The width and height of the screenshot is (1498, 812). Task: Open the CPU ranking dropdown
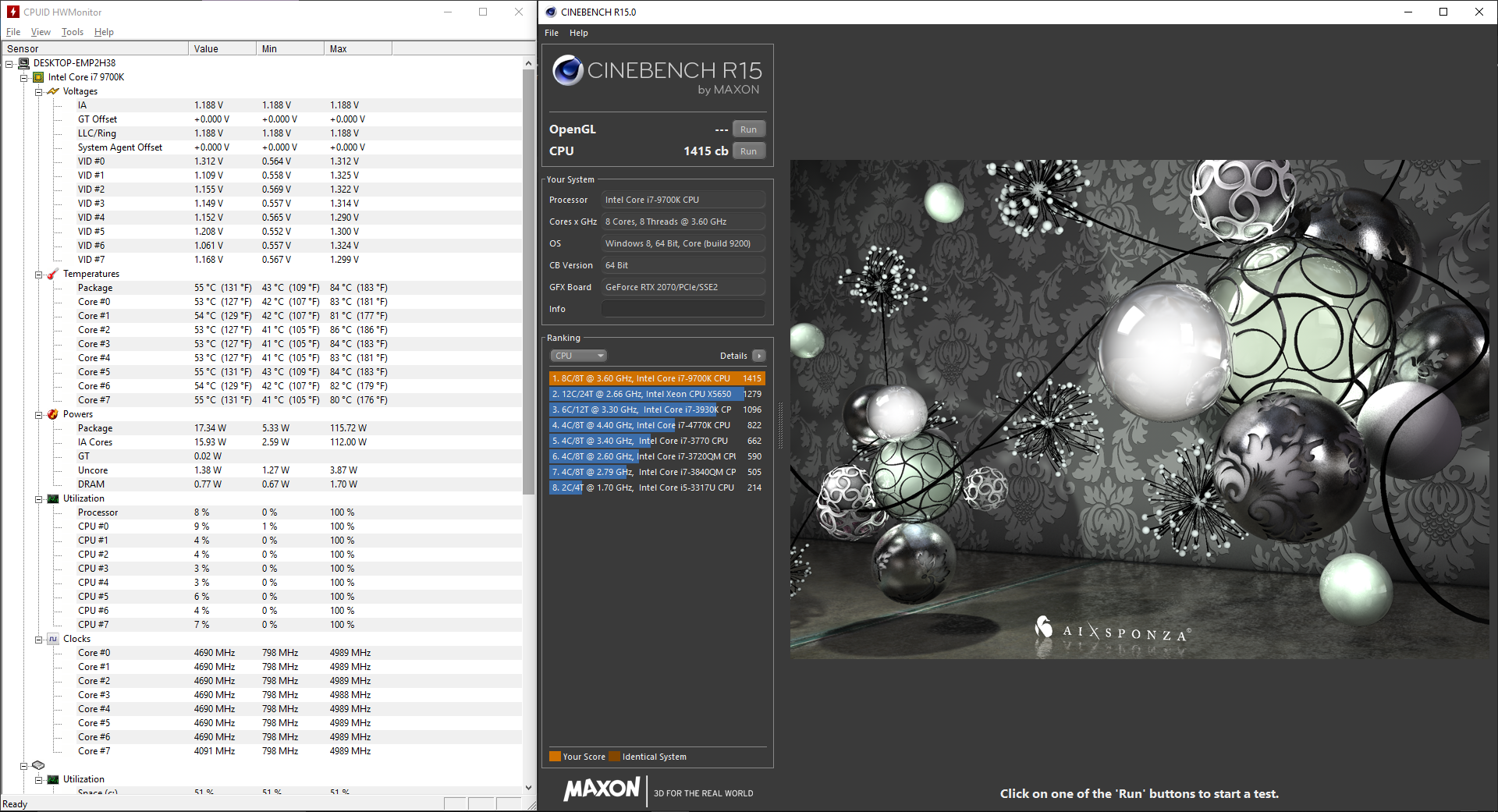click(578, 356)
